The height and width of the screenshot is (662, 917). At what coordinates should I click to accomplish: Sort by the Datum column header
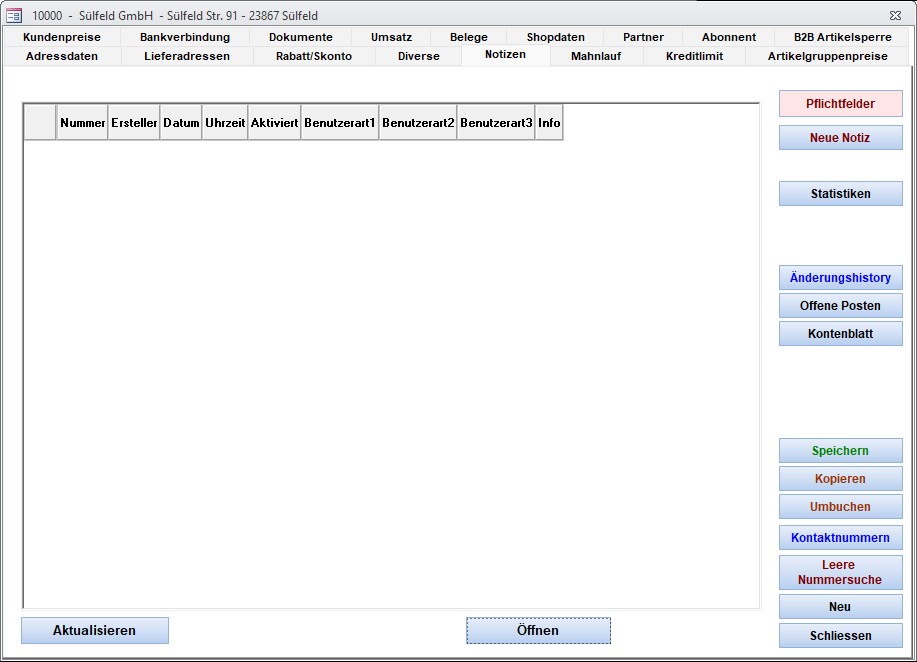coord(181,123)
